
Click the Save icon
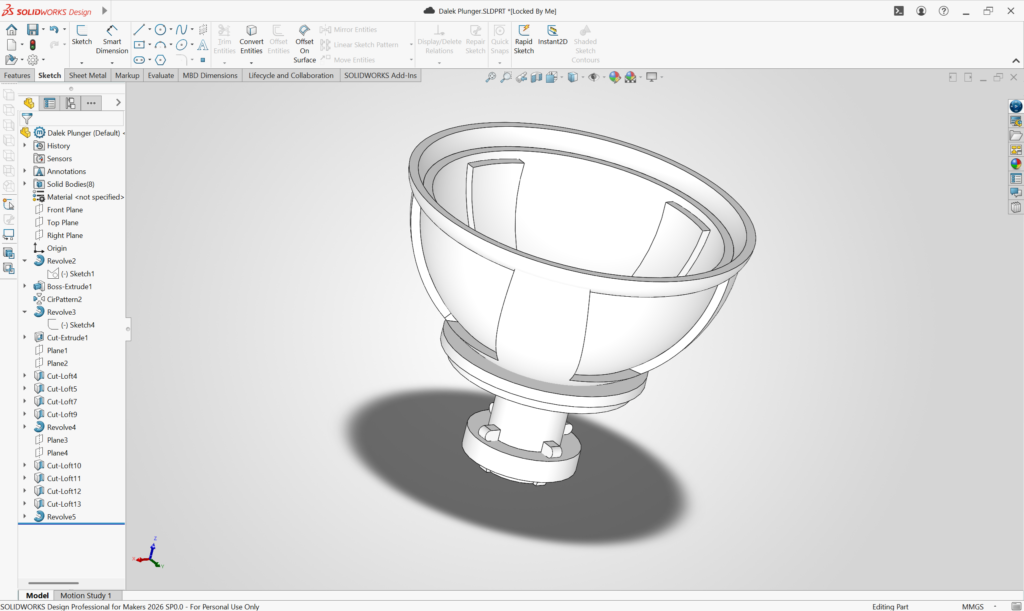(x=33, y=30)
